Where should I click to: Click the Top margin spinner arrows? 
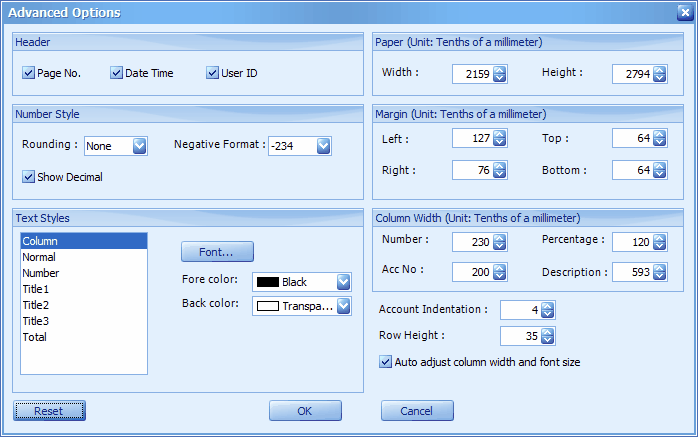659,139
